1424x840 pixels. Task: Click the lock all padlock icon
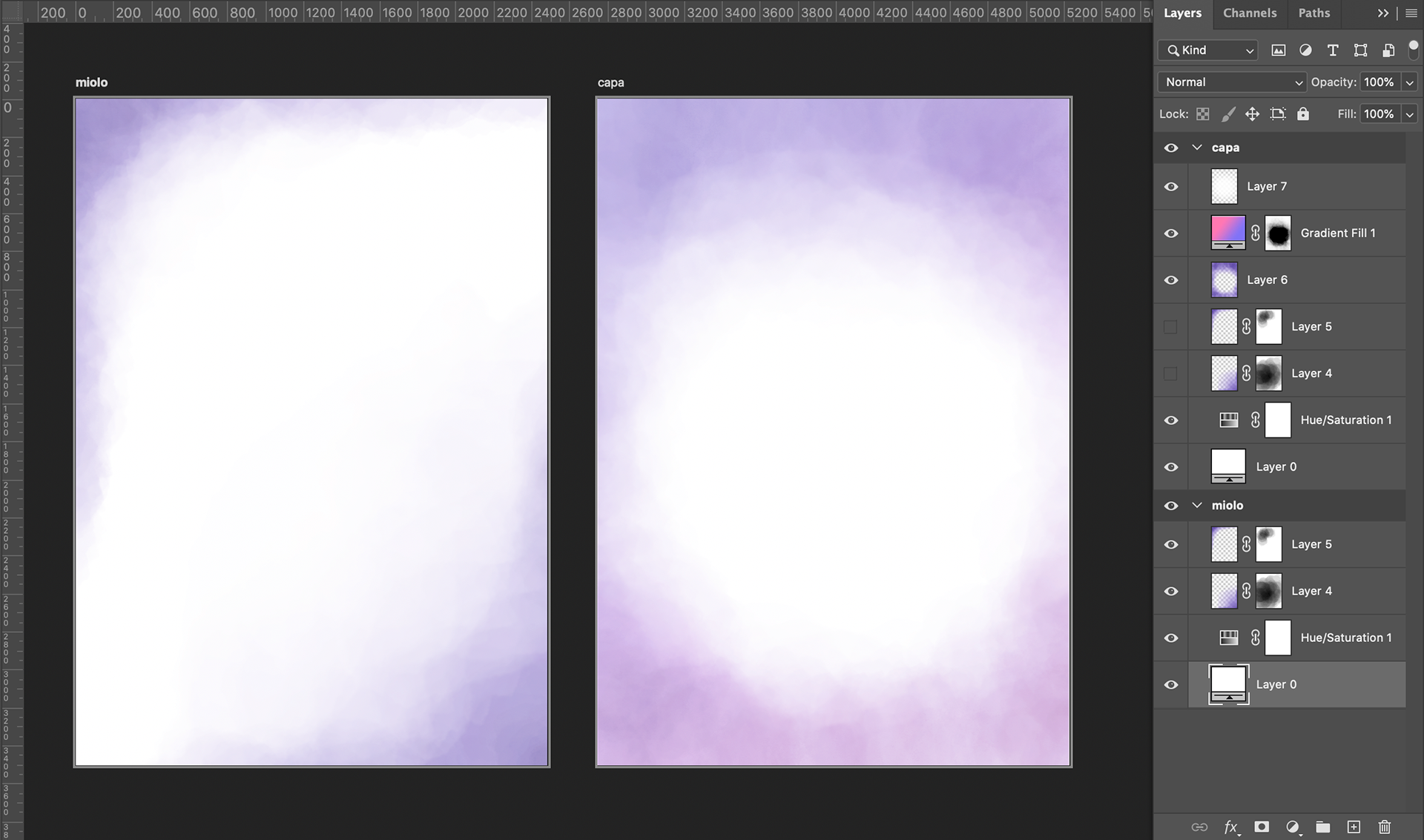point(1303,114)
